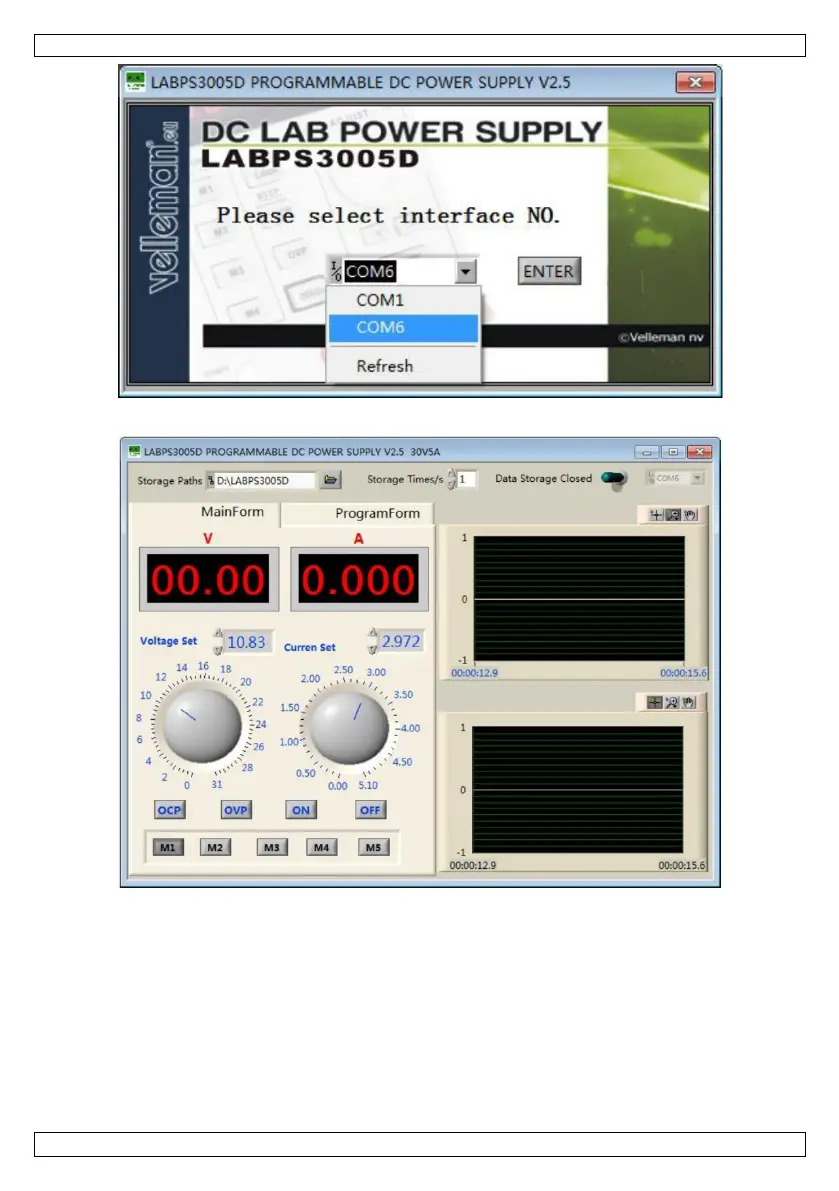Select pan hand tool on upper graph
The width and height of the screenshot is (839, 1191).
click(x=689, y=515)
